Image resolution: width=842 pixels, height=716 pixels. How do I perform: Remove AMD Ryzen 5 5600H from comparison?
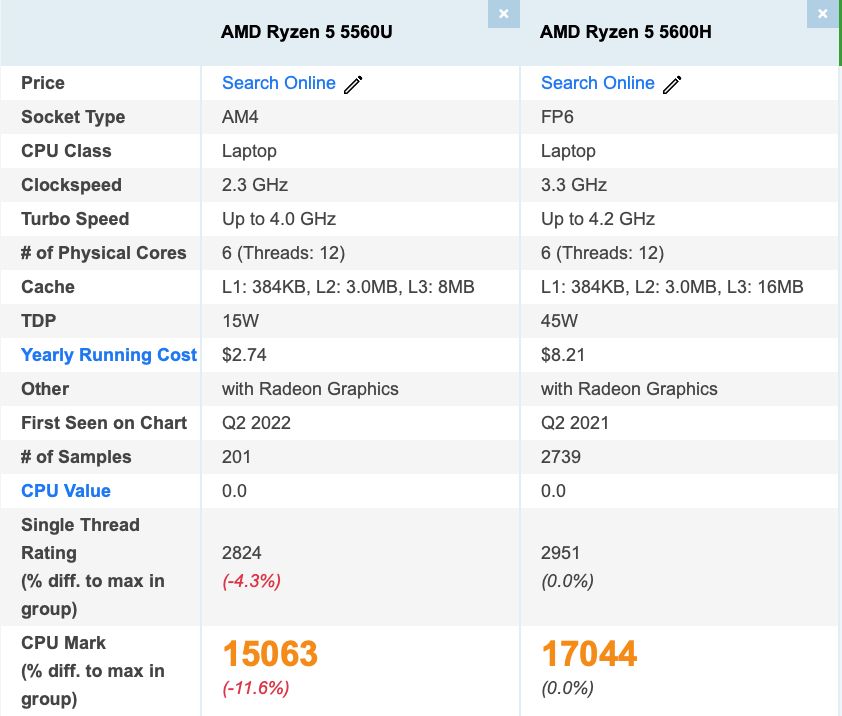pos(823,13)
